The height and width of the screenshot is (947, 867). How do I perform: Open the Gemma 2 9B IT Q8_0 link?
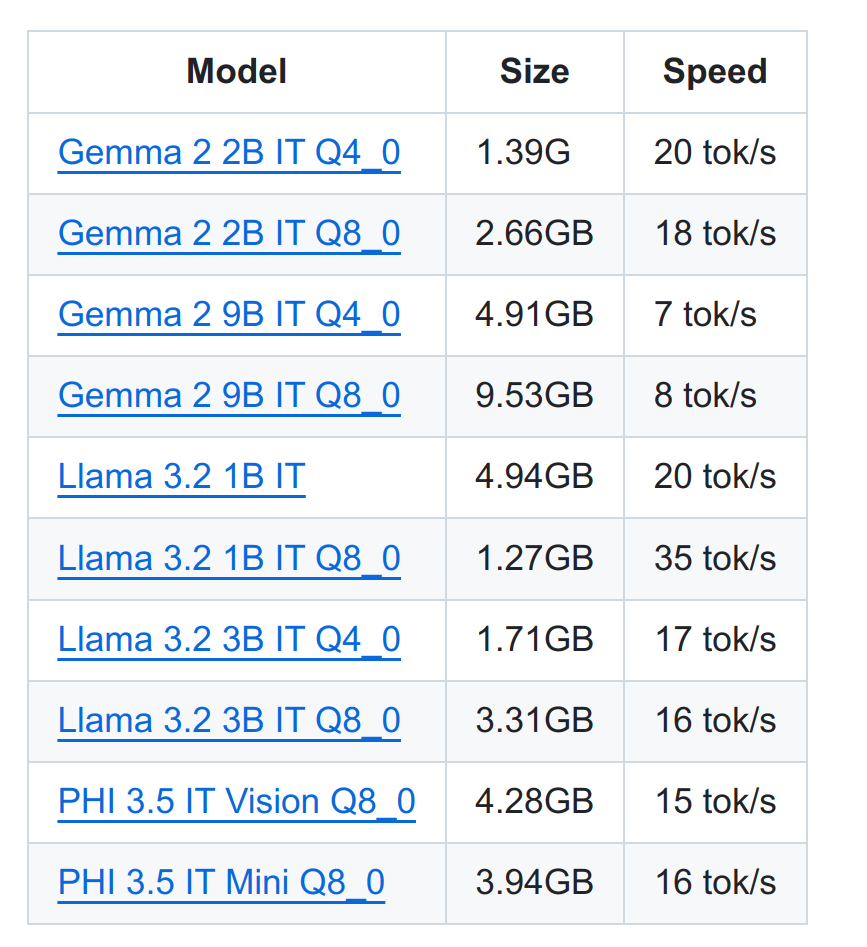point(229,396)
